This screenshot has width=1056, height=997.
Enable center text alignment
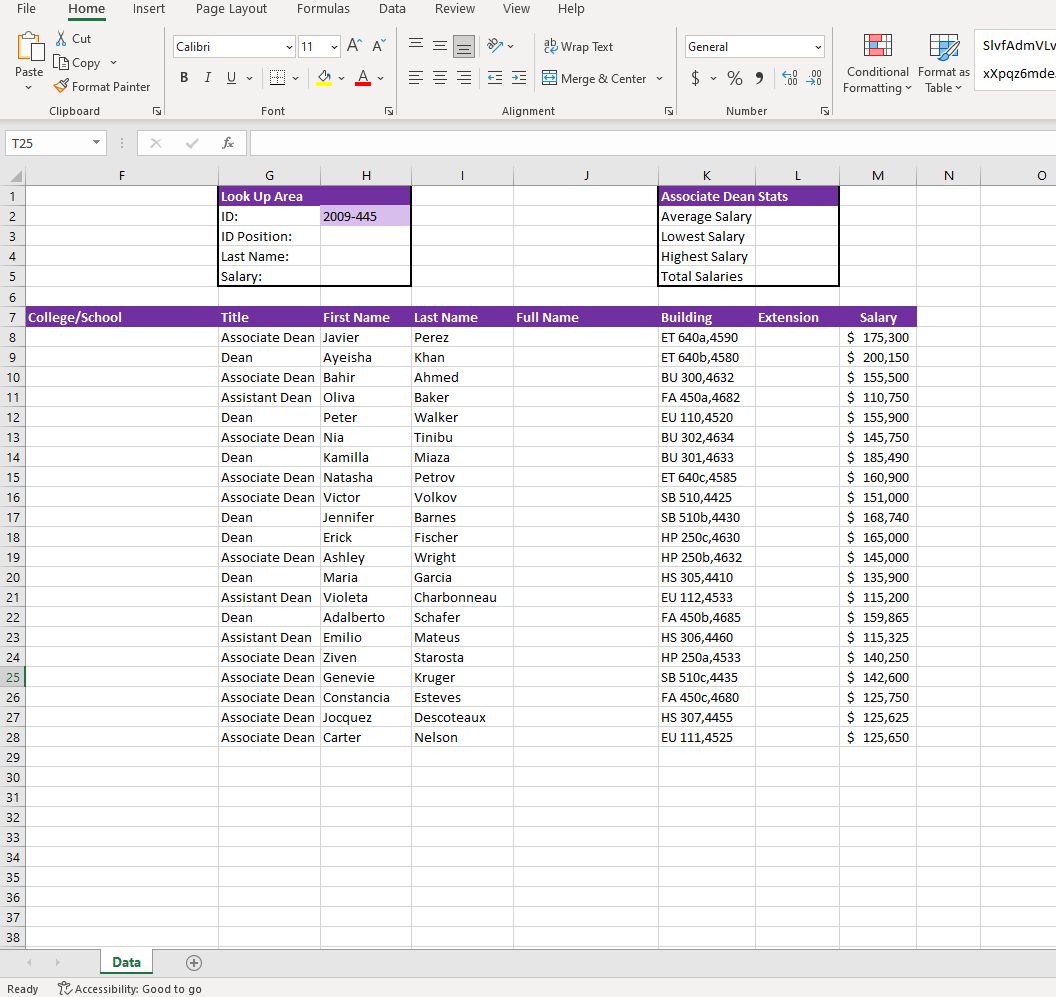coord(440,77)
